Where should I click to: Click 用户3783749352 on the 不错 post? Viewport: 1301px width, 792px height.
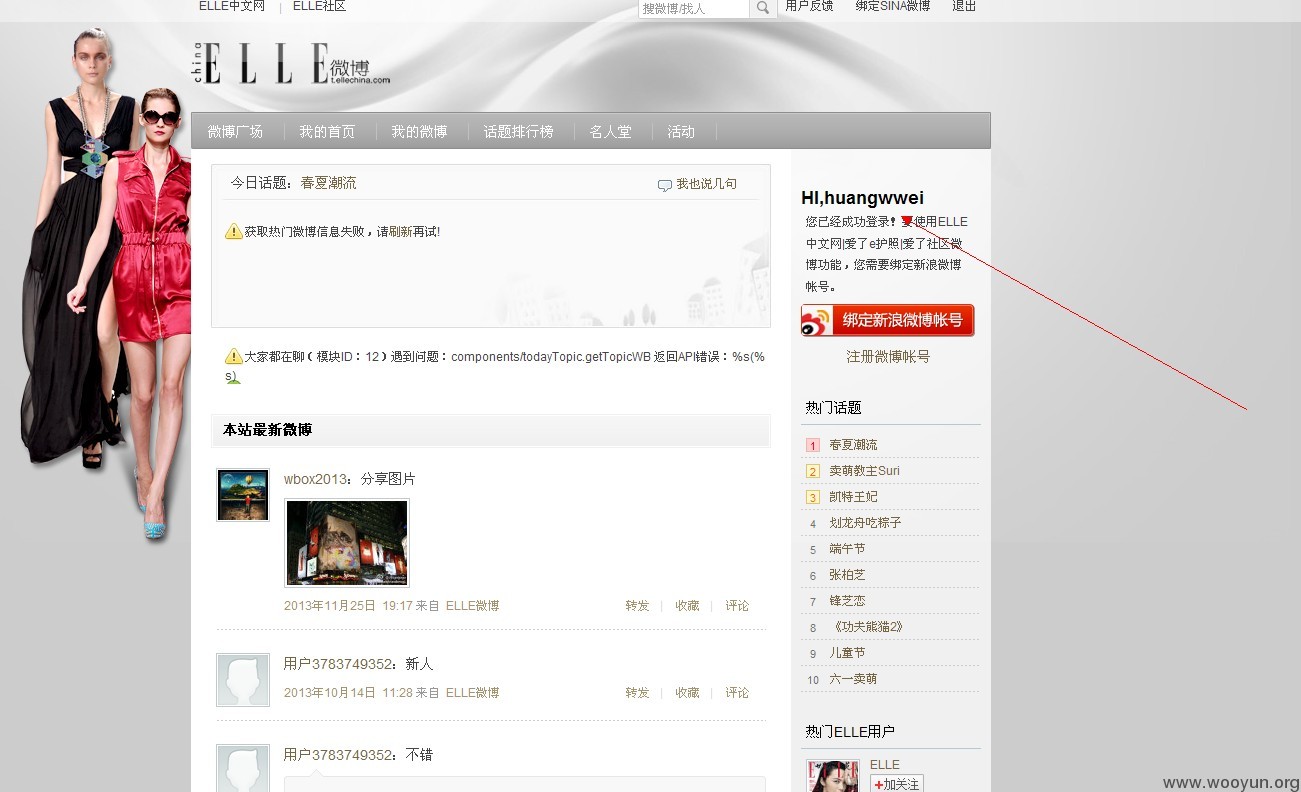338,755
